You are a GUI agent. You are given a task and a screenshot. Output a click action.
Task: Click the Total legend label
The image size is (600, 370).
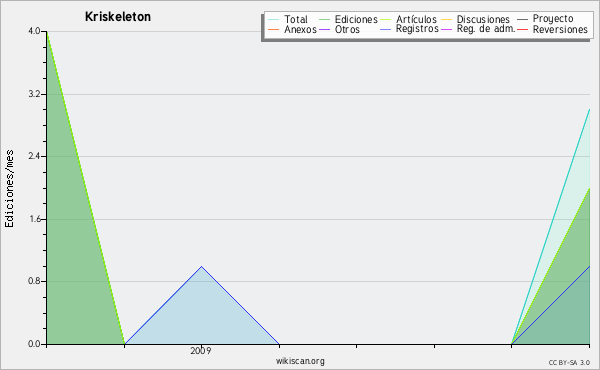pos(296,19)
